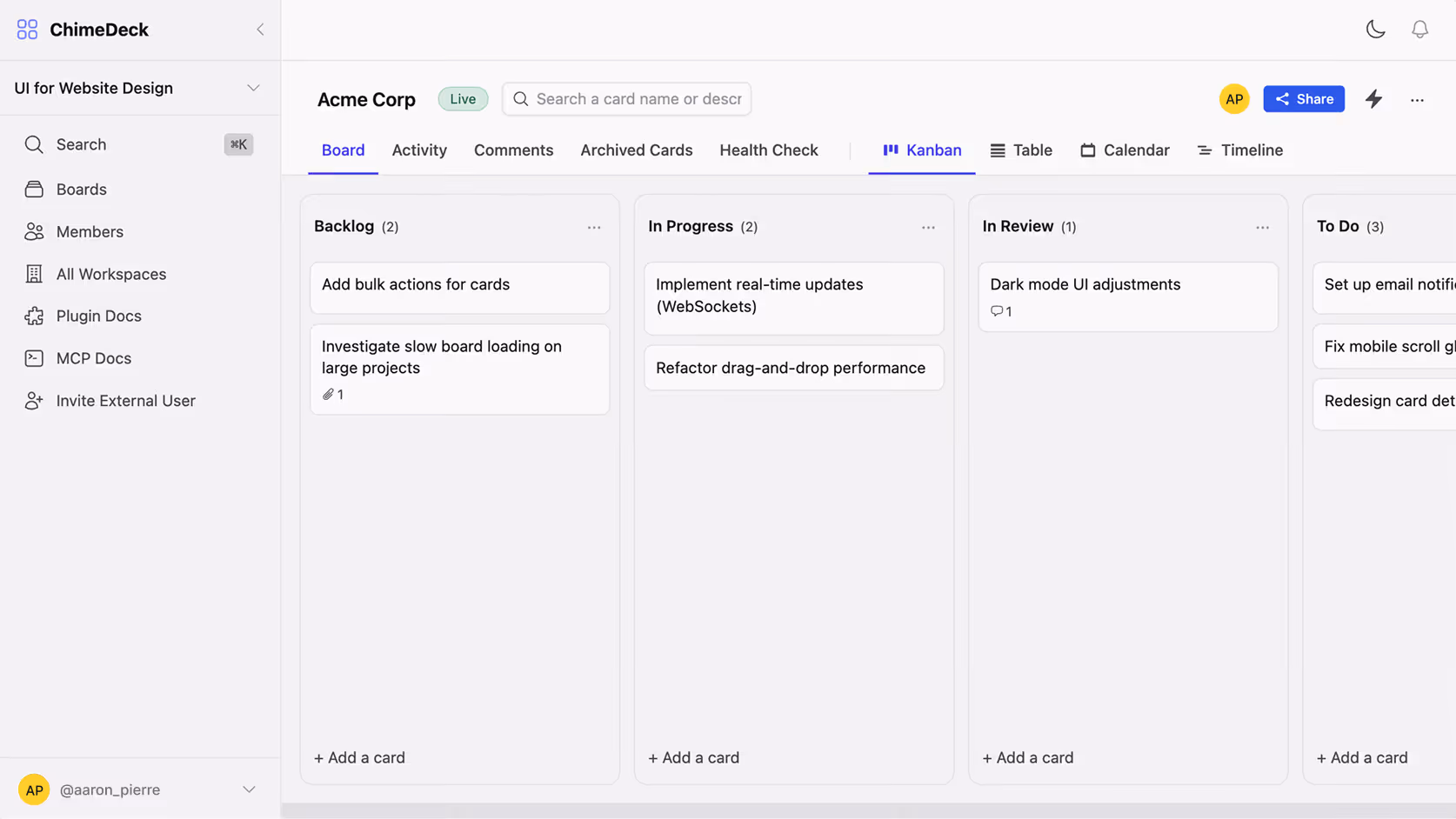The image size is (1456, 819).
Task: Expand @aaron_pierre account menu chevron
Action: (249, 789)
